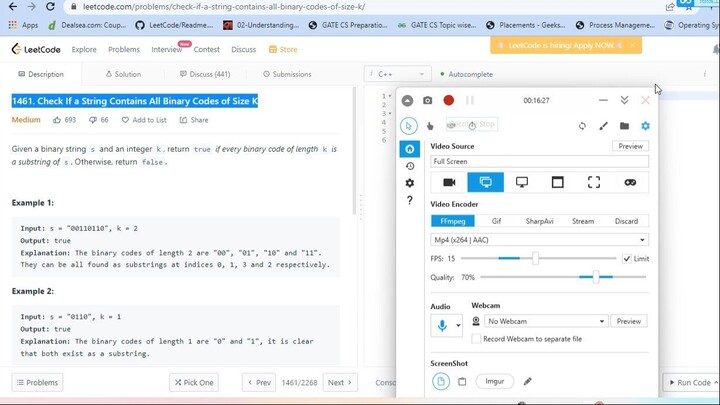Click the Imgur screenshot button
This screenshot has width=720, height=405.
(495, 381)
